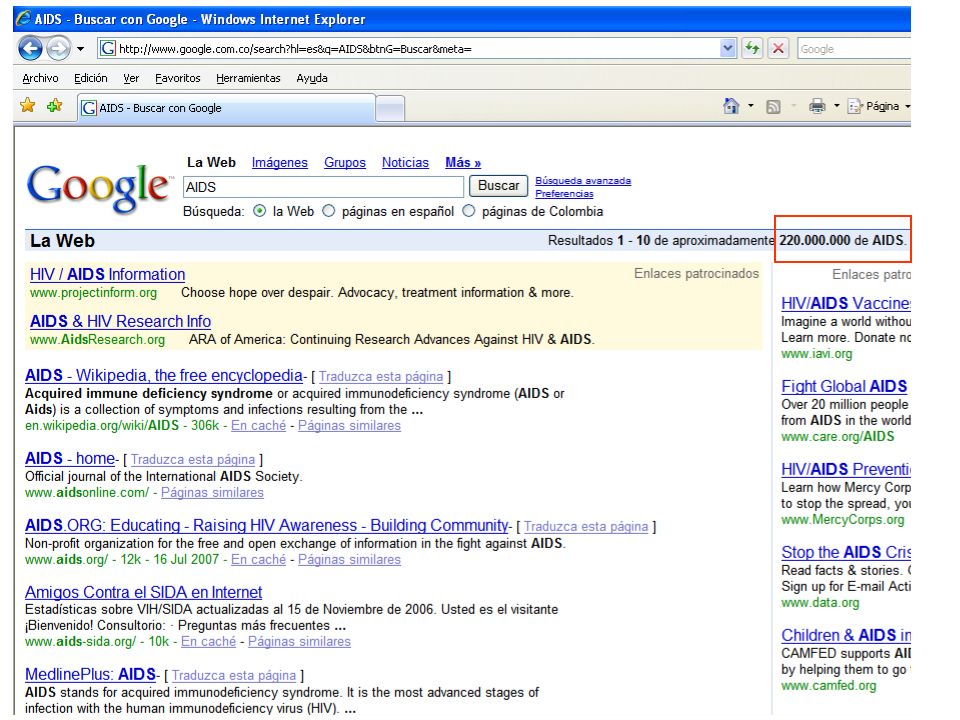Click the 'Más »' link
This screenshot has height=720, width=960.
(463, 163)
